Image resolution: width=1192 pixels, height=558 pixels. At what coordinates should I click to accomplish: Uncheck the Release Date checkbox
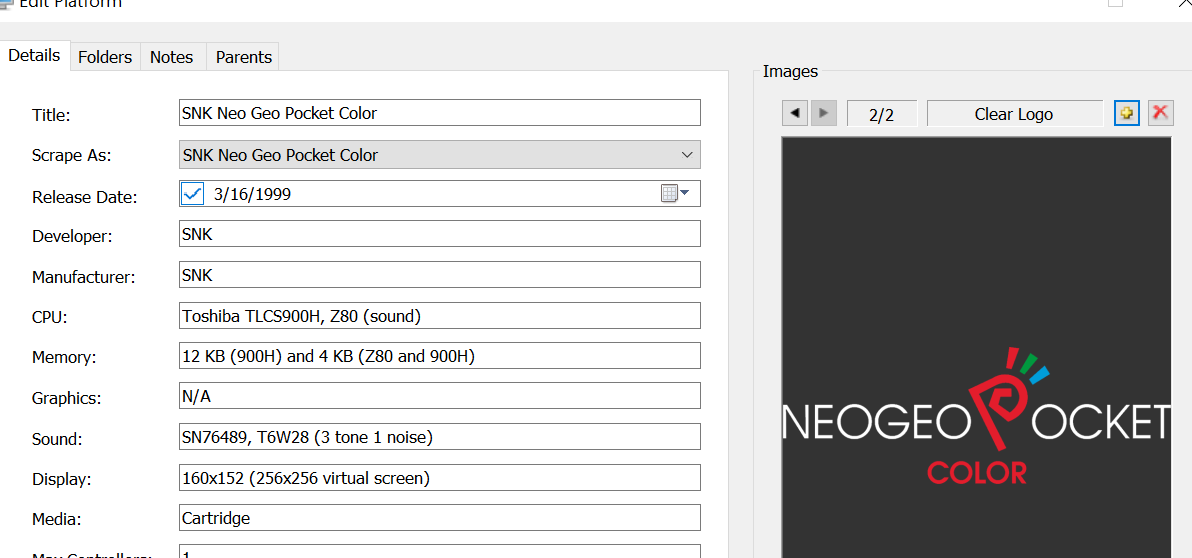[193, 194]
